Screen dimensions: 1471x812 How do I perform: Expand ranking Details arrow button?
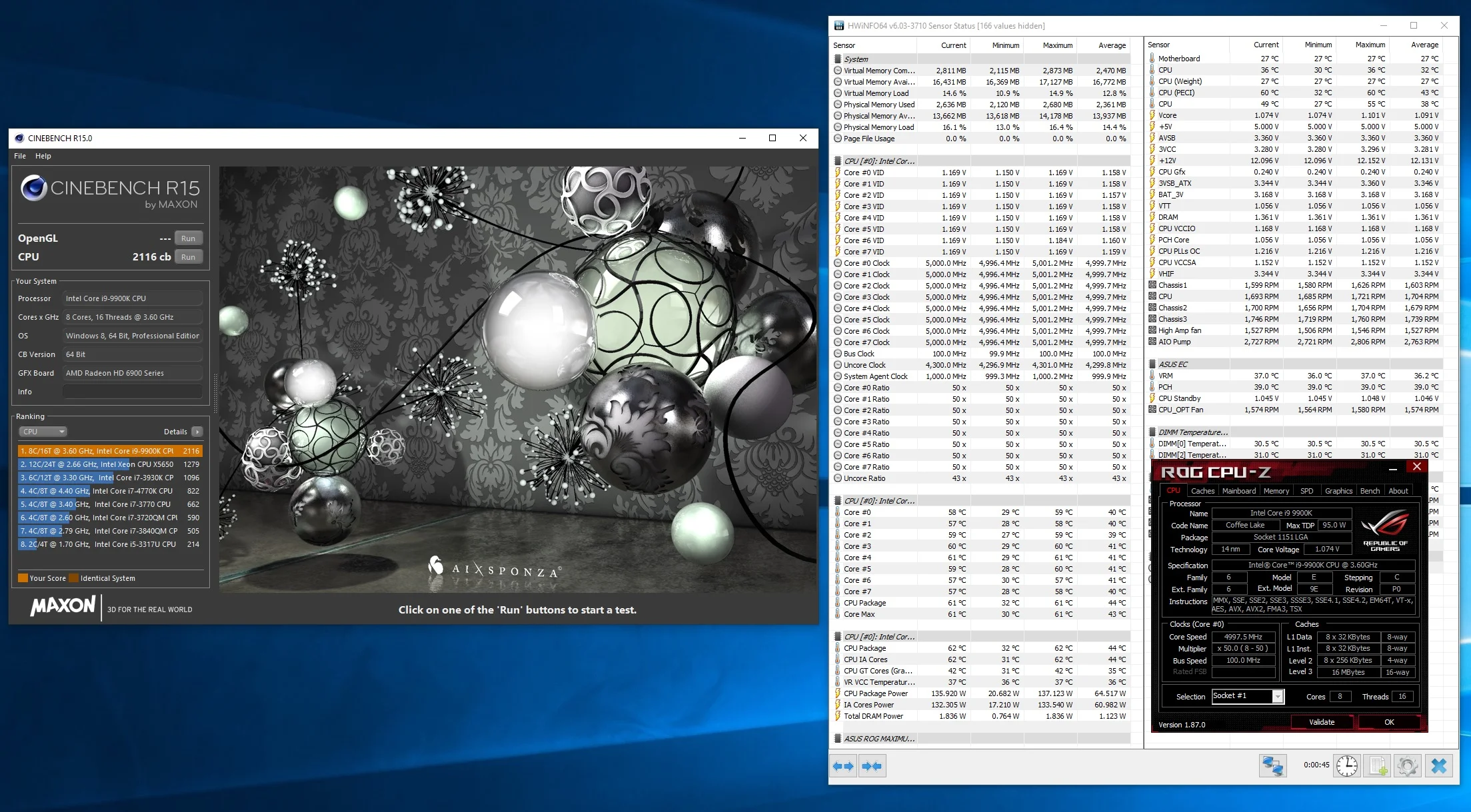(x=197, y=432)
